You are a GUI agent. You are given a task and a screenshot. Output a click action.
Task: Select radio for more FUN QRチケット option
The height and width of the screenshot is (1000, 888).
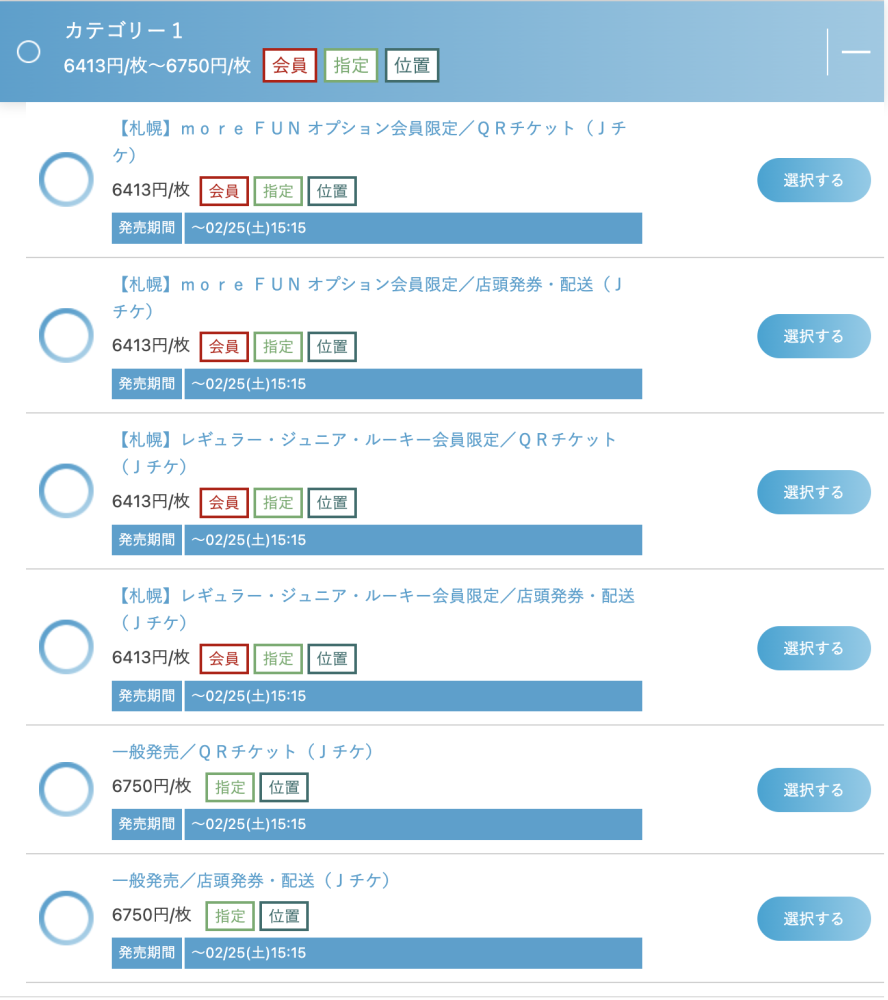tap(66, 179)
